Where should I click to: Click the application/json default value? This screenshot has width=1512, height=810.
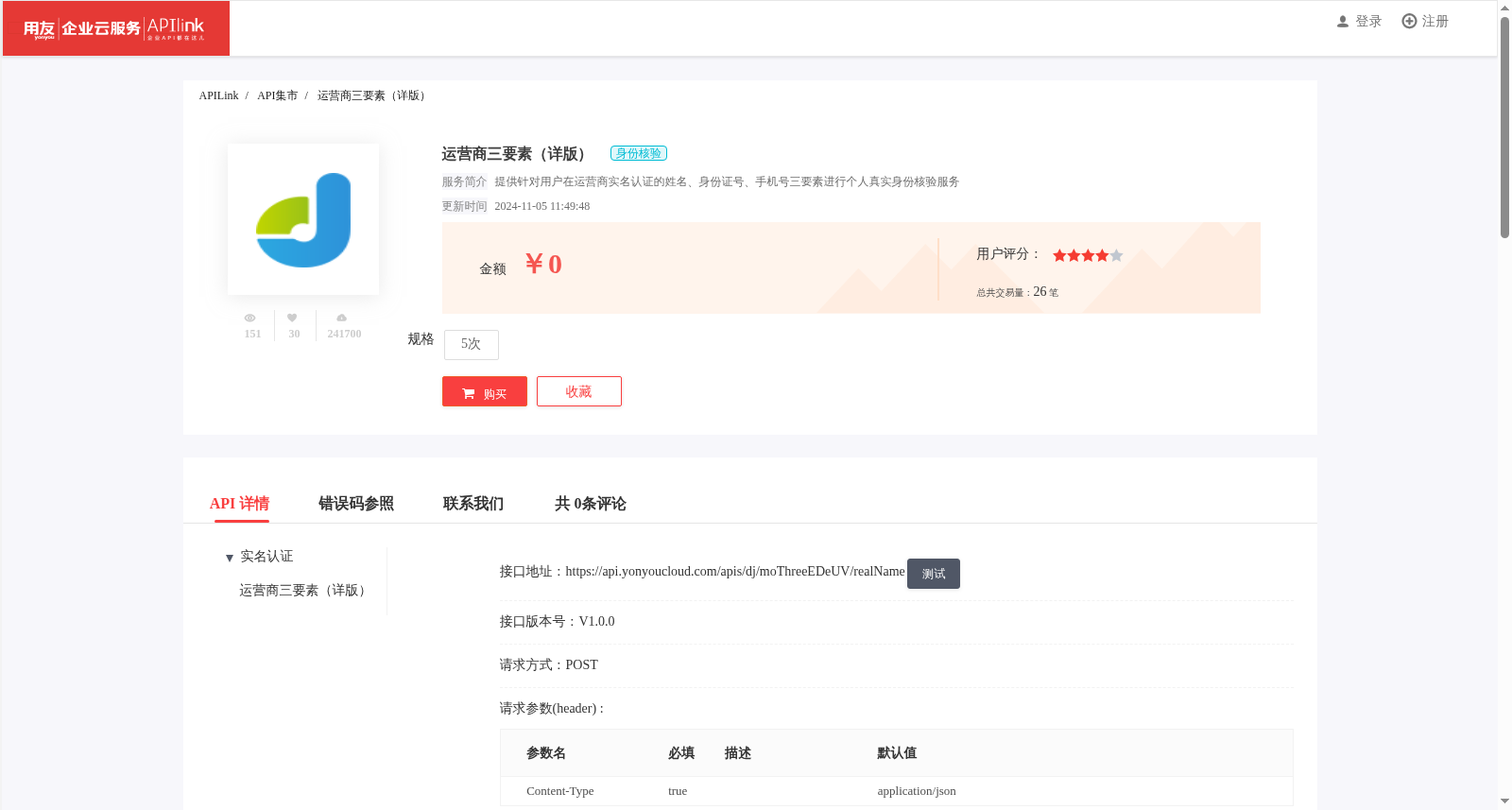pos(917,791)
